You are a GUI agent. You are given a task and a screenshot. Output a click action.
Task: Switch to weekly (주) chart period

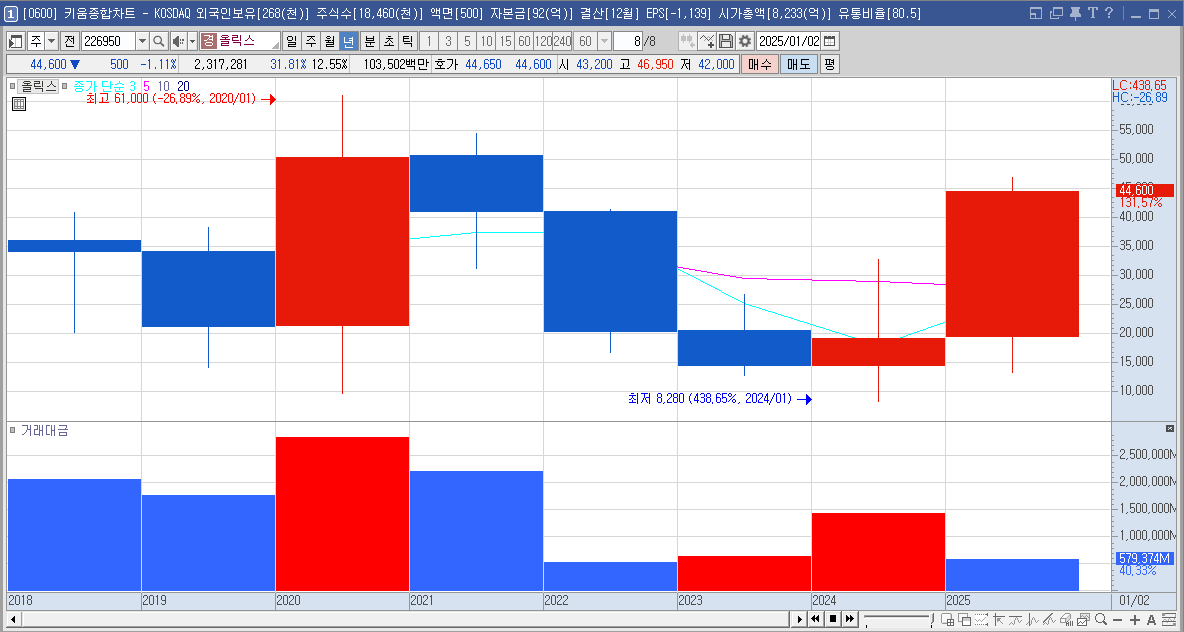click(x=310, y=41)
